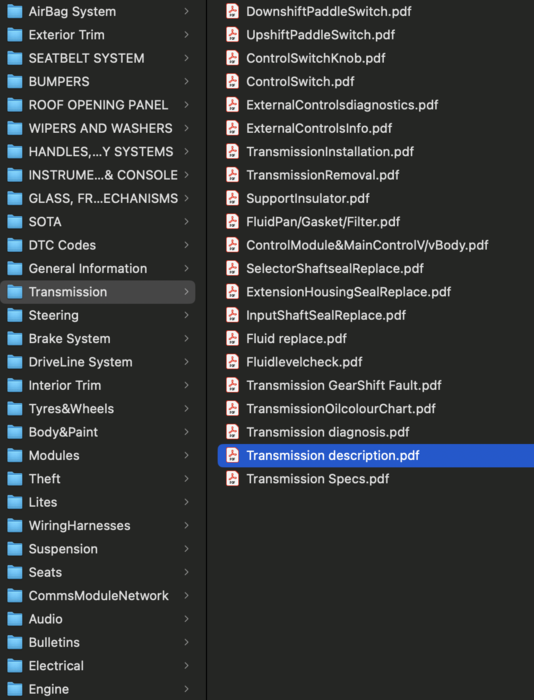Select the Bulletins folder

(x=98, y=642)
